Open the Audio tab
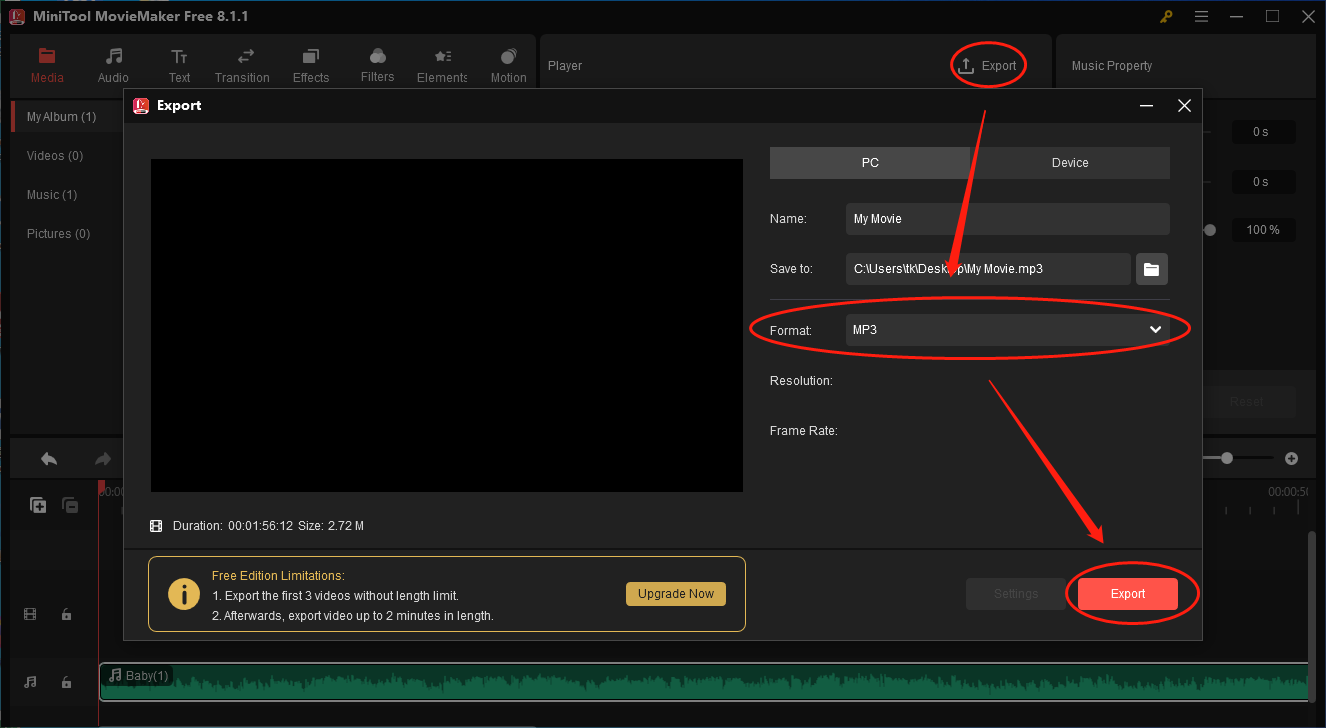Viewport: 1326px width, 728px height. [113, 66]
